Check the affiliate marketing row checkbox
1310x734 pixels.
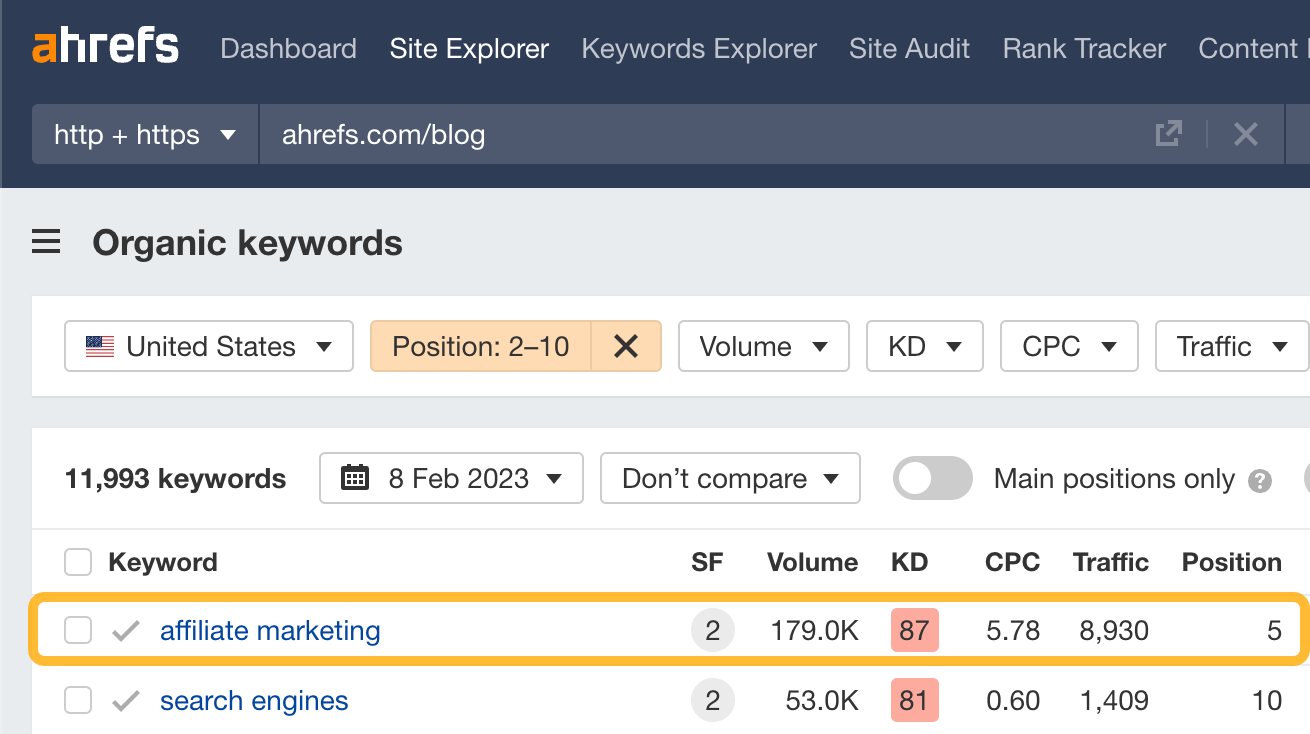[x=77, y=630]
